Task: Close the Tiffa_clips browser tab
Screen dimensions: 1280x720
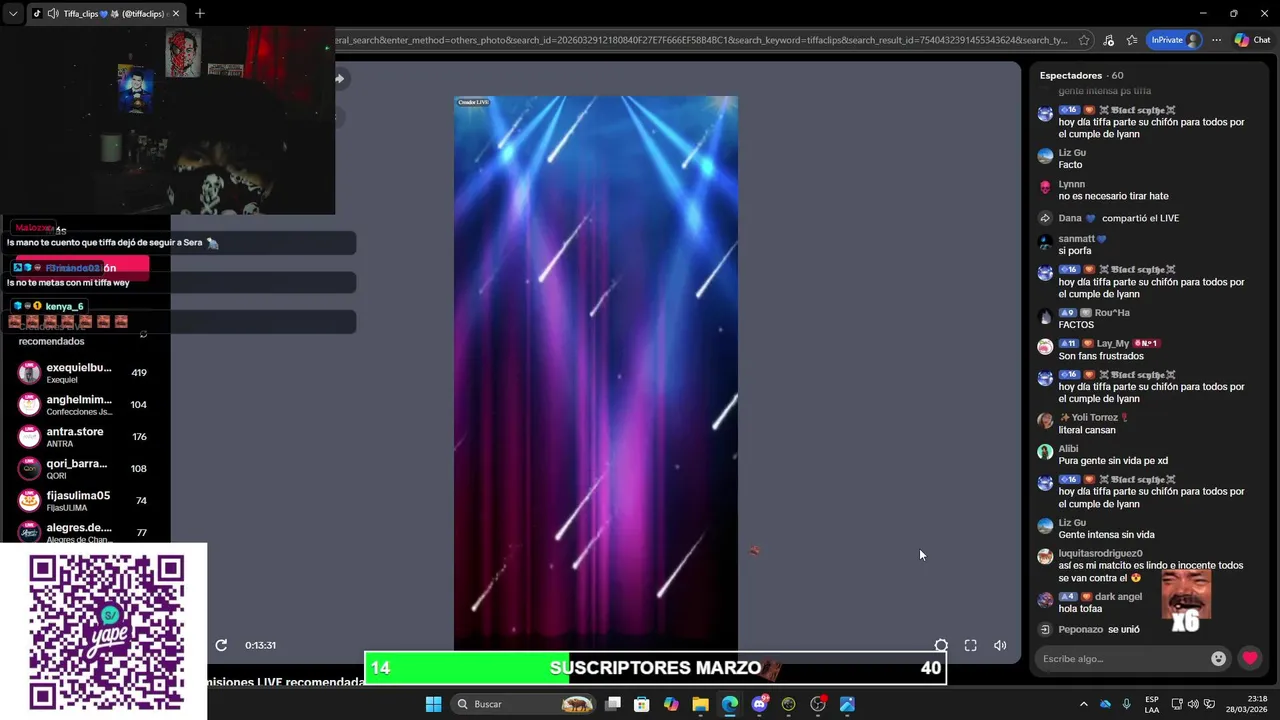Action: [x=176, y=14]
